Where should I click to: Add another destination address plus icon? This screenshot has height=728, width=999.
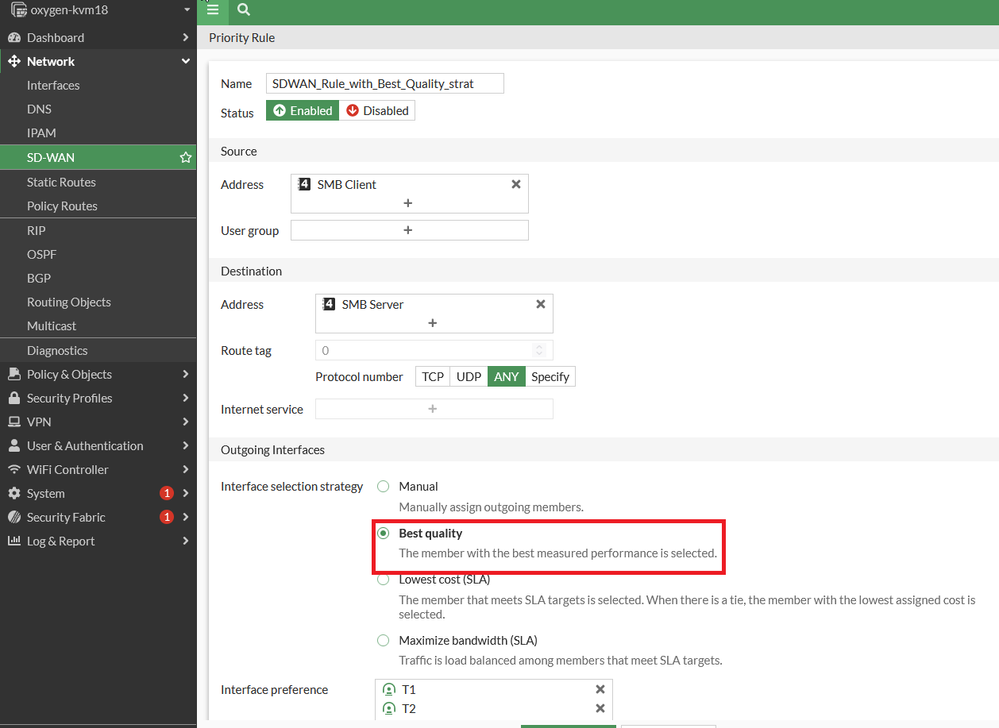(x=433, y=323)
